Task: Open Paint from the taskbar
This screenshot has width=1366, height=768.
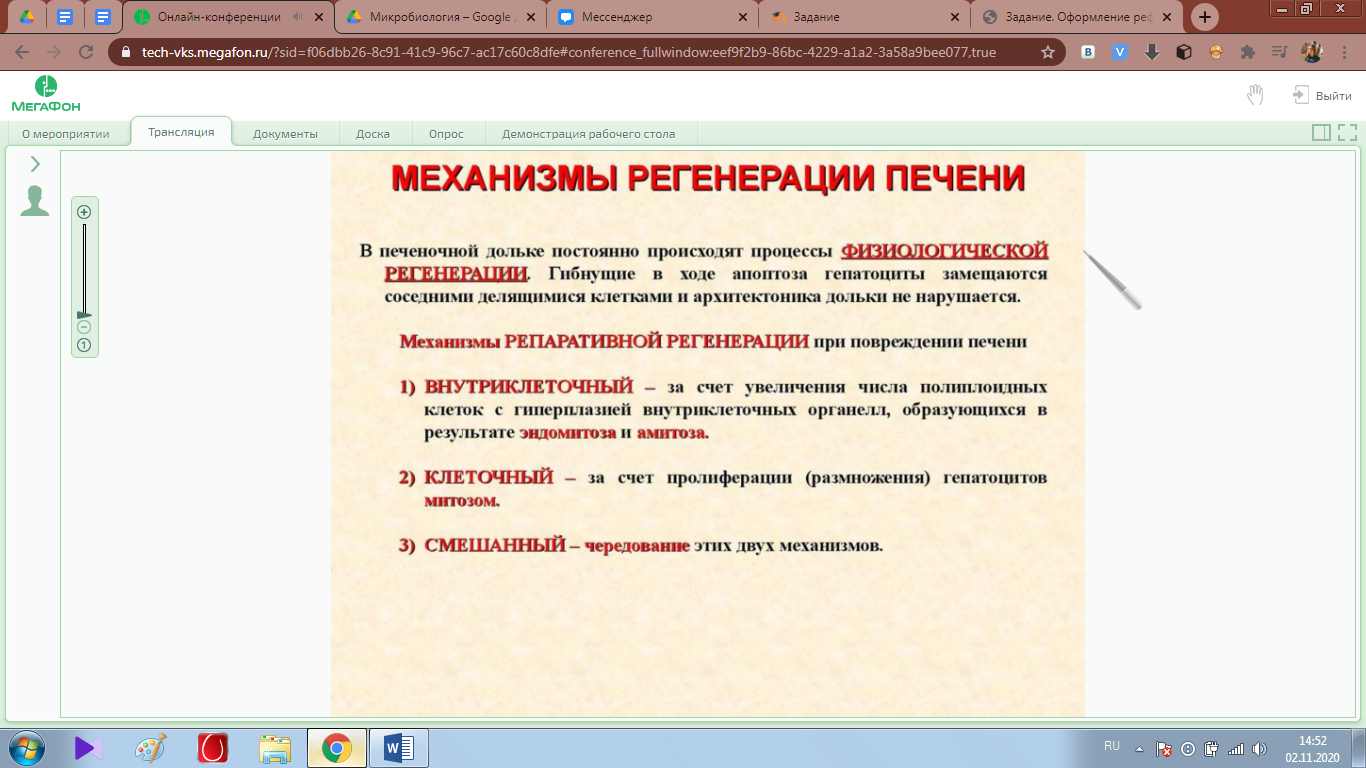Action: click(x=151, y=747)
